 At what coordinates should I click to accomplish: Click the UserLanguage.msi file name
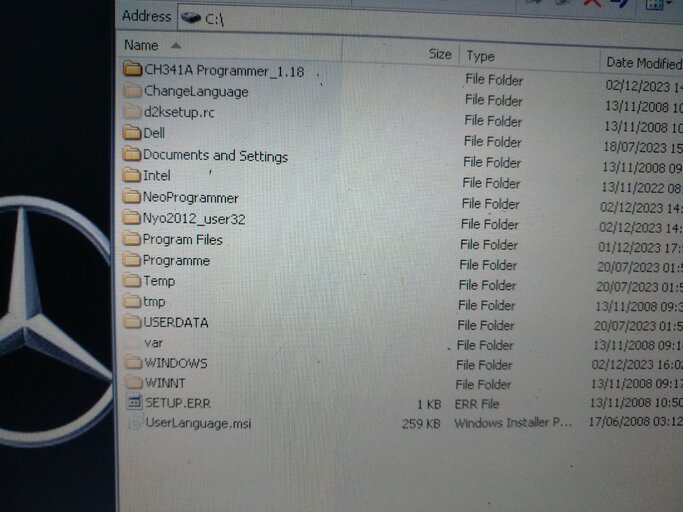[199, 423]
